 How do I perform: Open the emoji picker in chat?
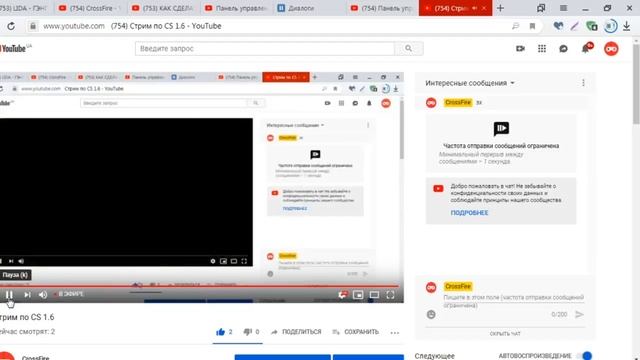point(431,314)
